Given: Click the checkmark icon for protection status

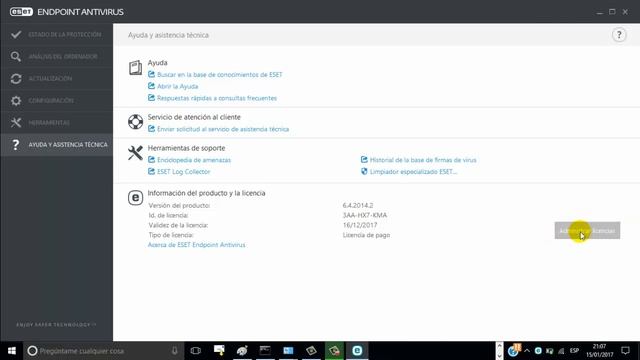Looking at the screenshot, I should 16,35.
